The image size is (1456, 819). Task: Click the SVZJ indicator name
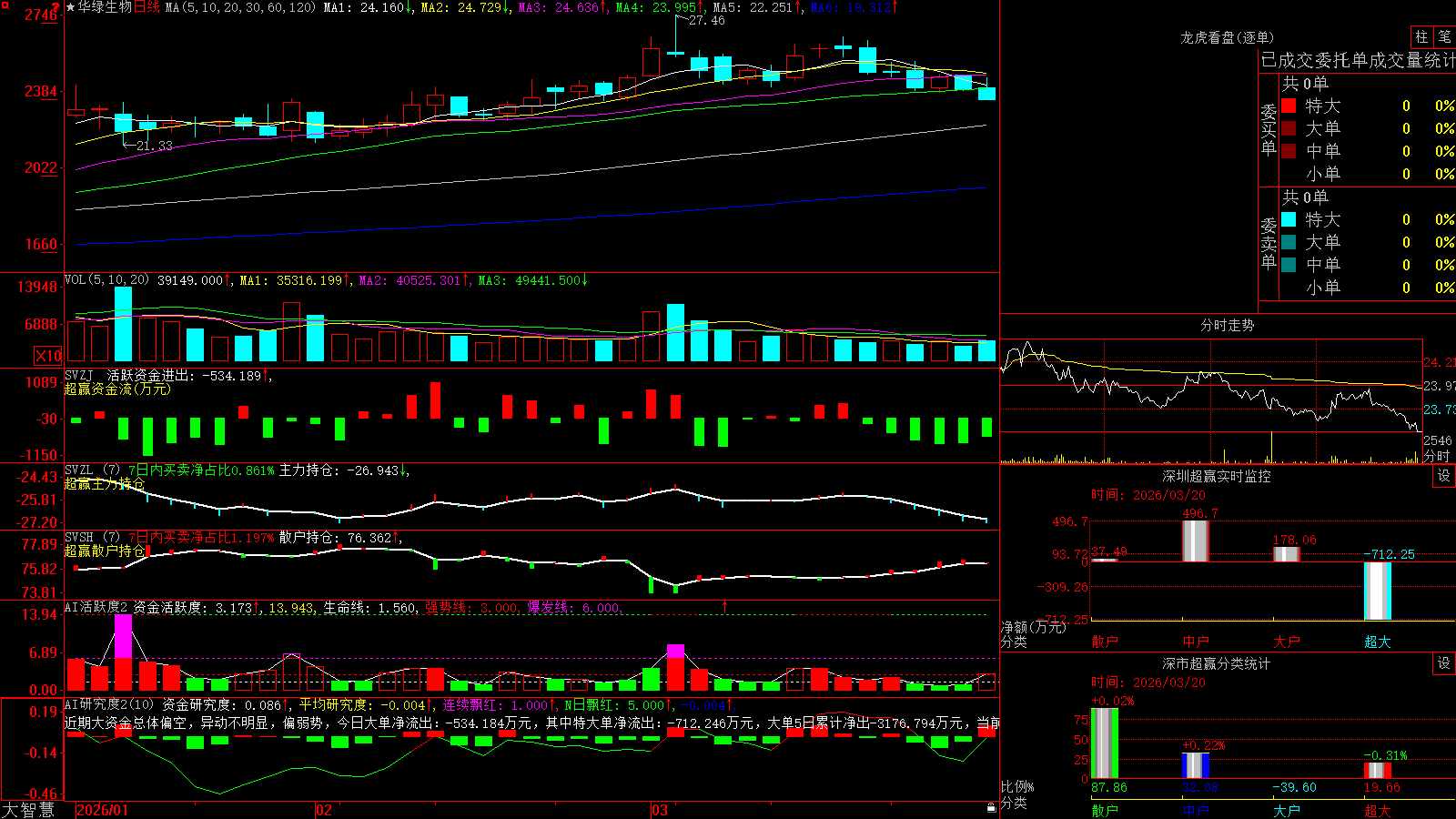tap(79, 375)
